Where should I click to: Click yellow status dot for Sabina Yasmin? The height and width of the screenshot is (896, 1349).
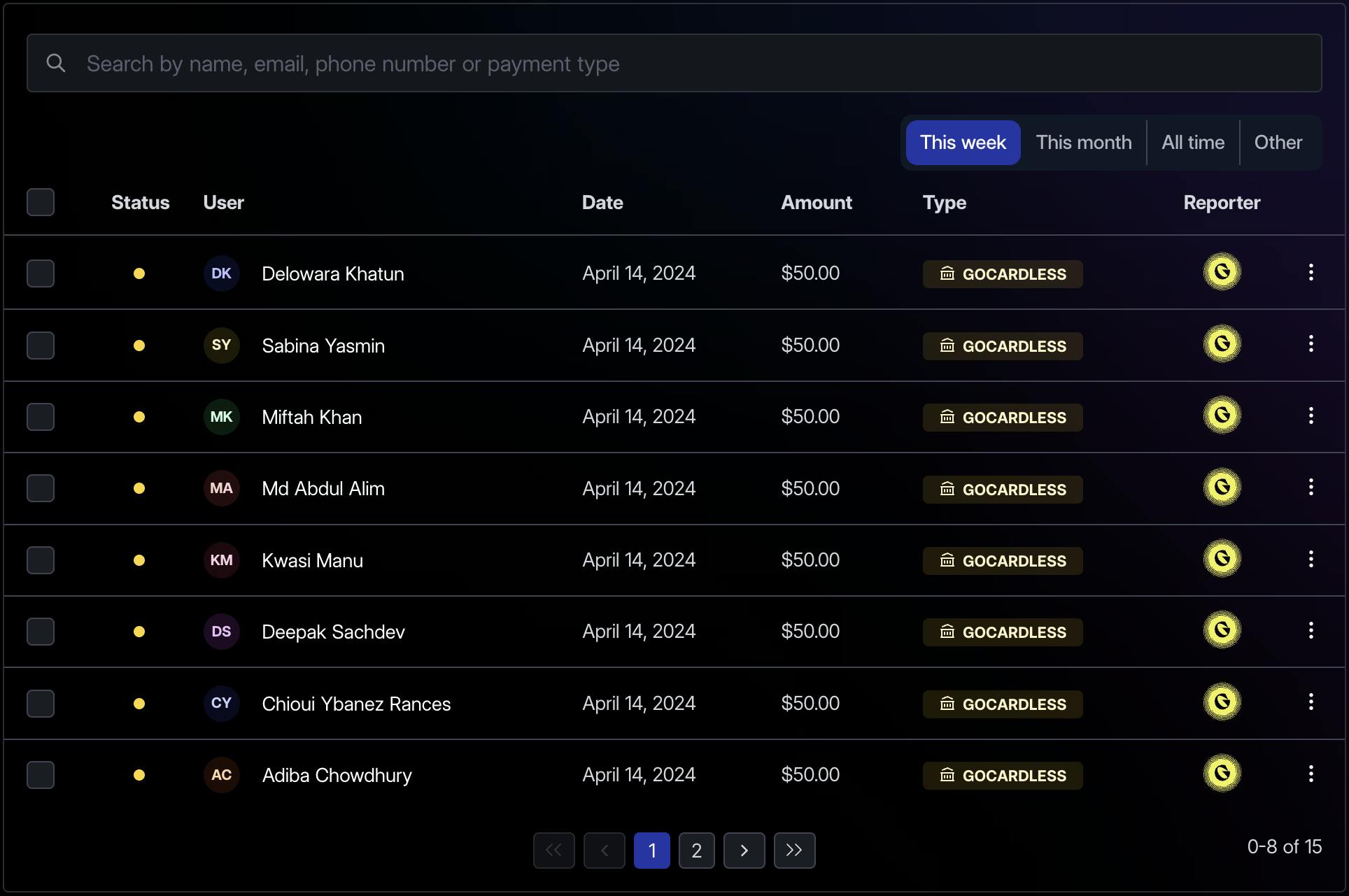(139, 346)
